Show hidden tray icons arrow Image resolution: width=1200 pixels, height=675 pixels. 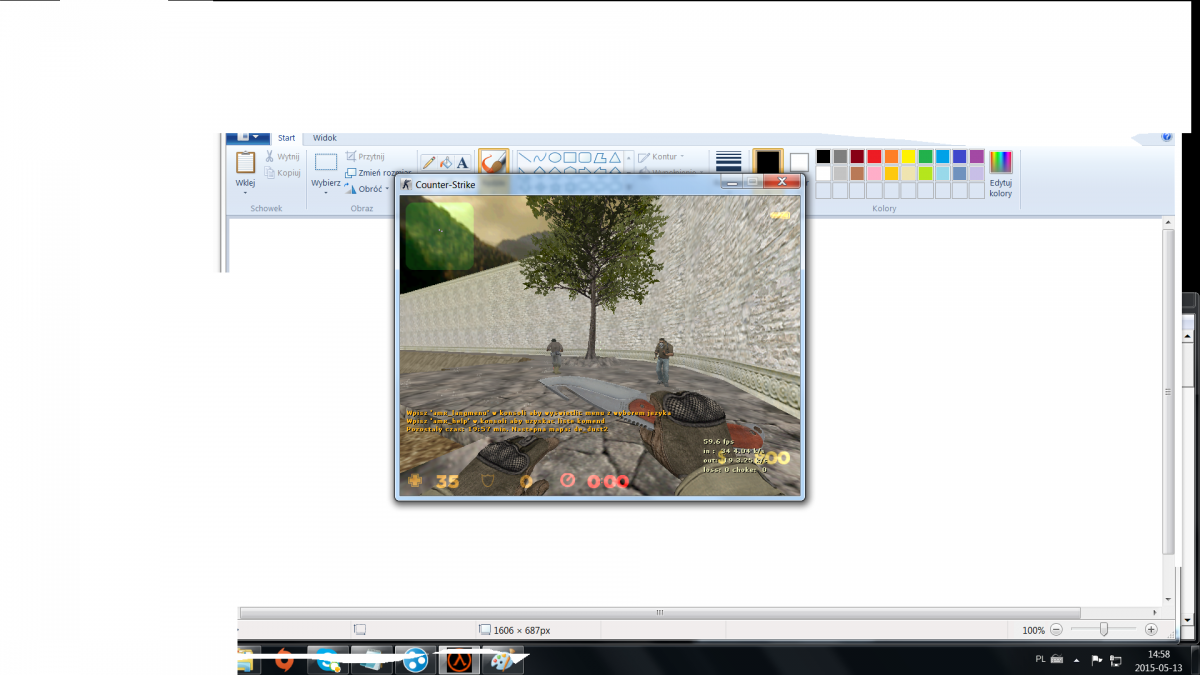click(1076, 660)
